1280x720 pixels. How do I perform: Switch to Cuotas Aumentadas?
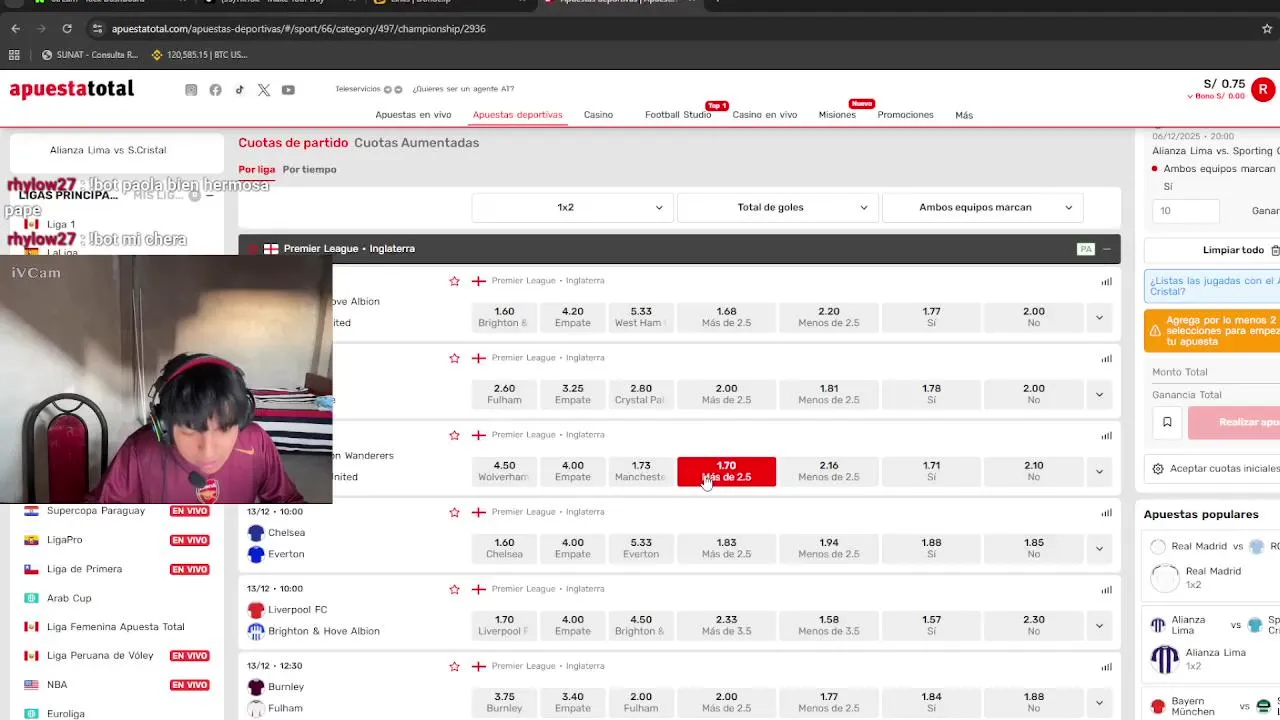[416, 143]
